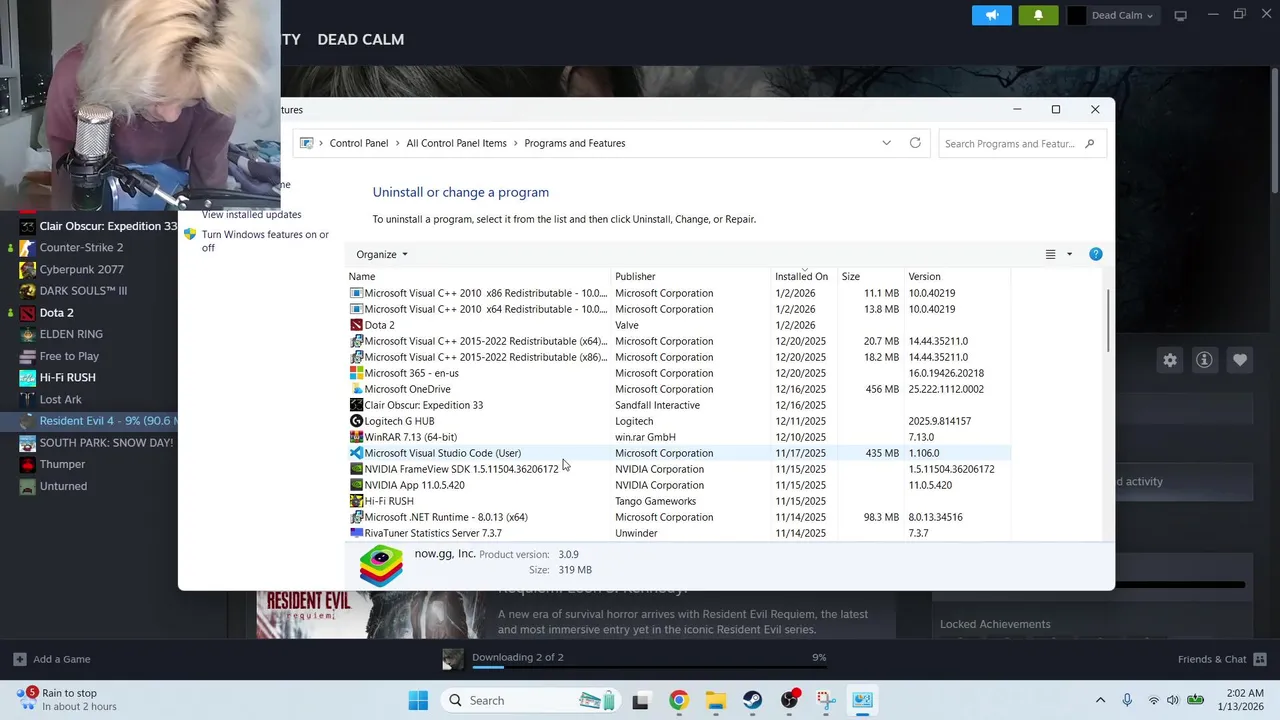This screenshot has width=1280, height=720.
Task: Open Steam notifications bell
Action: point(1038,15)
